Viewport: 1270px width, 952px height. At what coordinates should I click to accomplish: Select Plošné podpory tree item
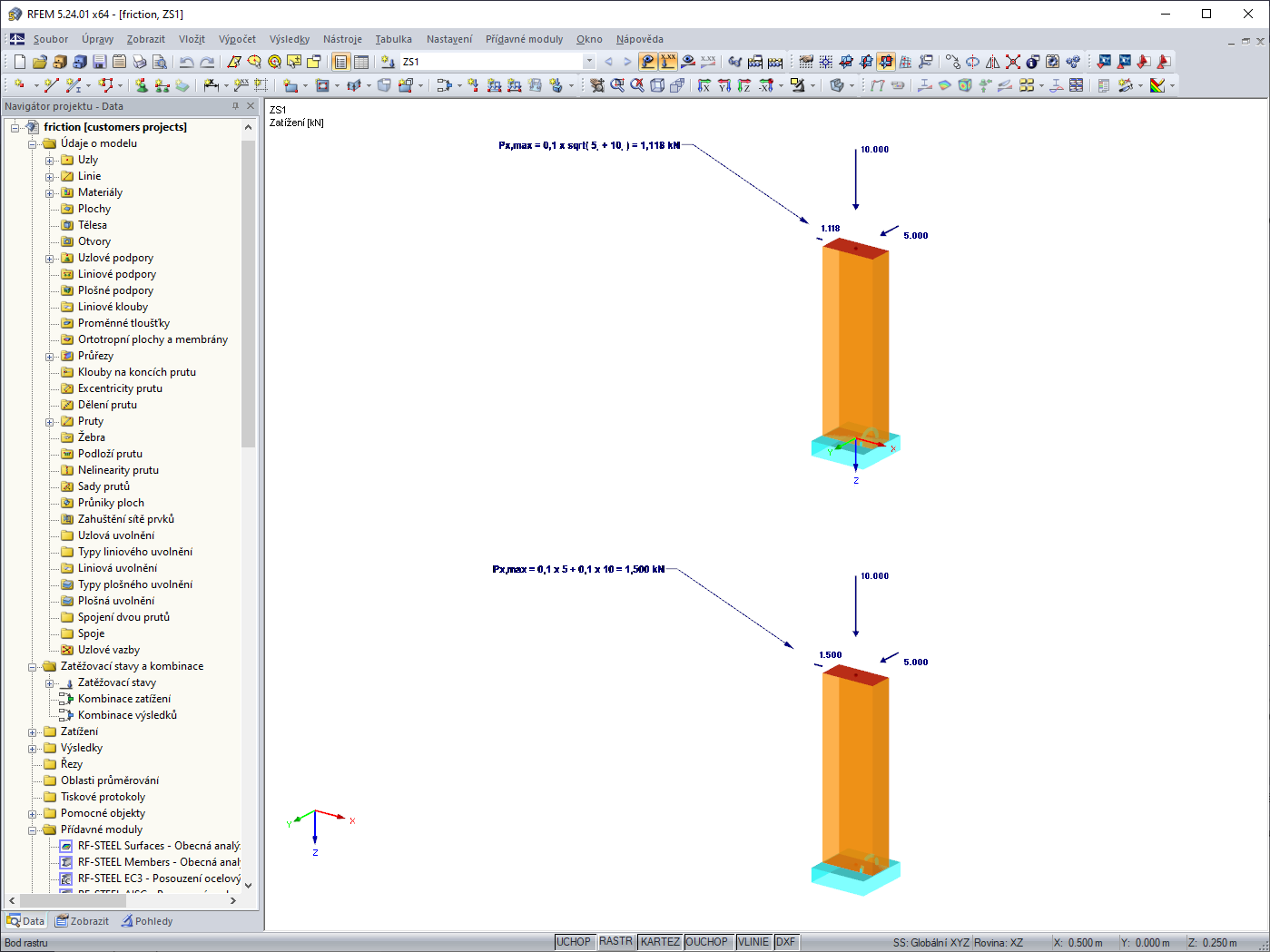pyautogui.click(x=115, y=290)
